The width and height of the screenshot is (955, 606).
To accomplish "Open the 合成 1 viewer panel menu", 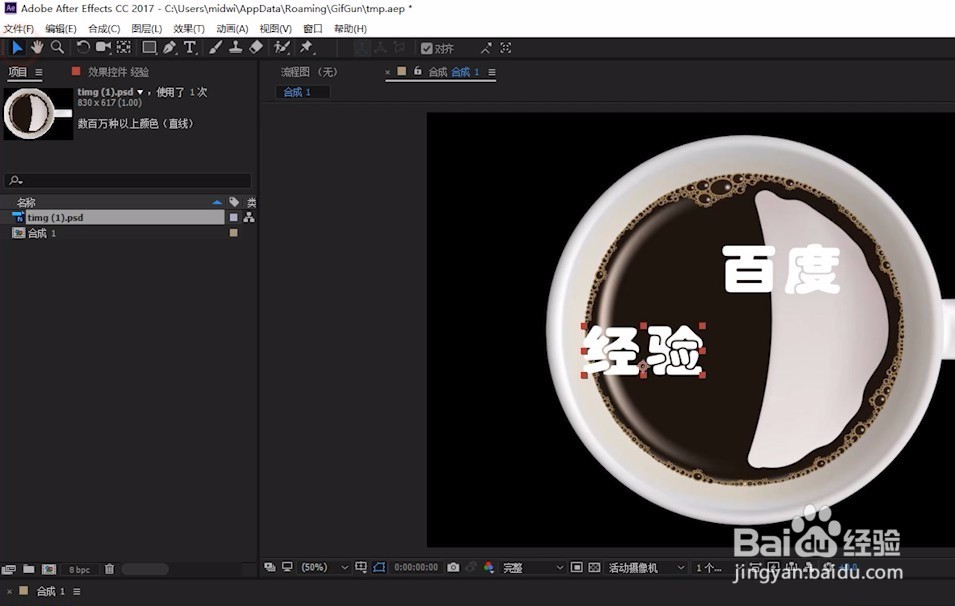I will pyautogui.click(x=492, y=72).
